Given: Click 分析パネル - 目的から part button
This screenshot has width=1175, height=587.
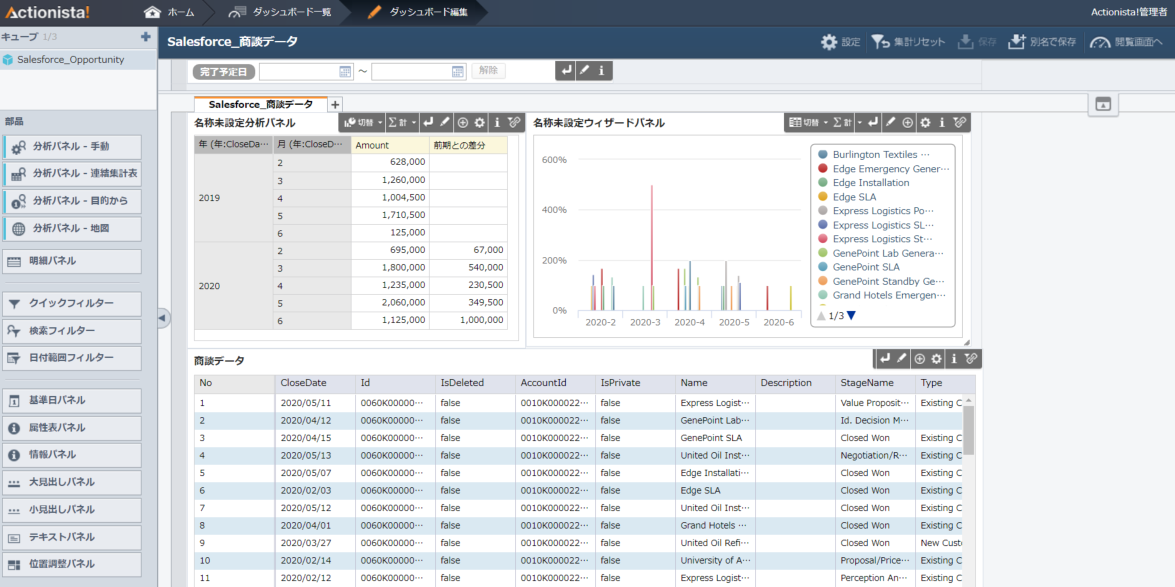Looking at the screenshot, I should [x=72, y=201].
